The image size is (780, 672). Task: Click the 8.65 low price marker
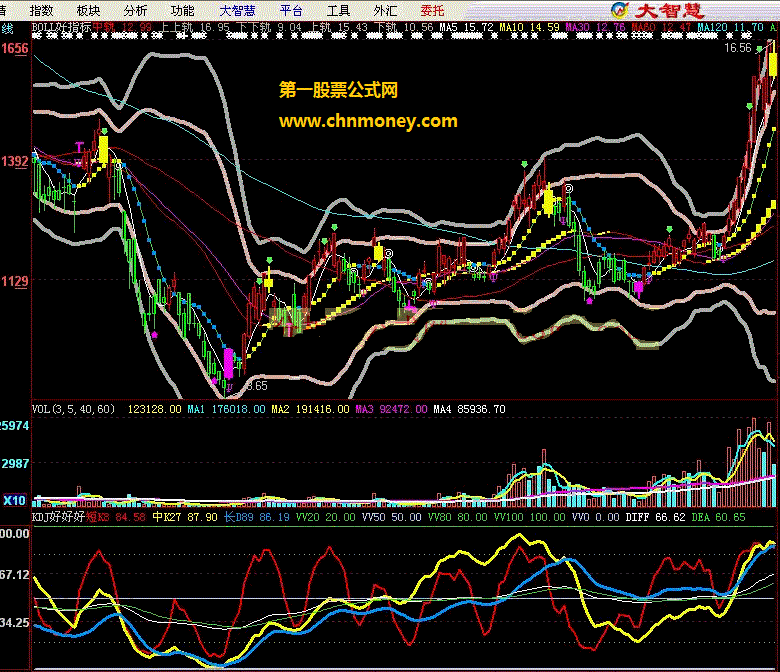click(257, 385)
